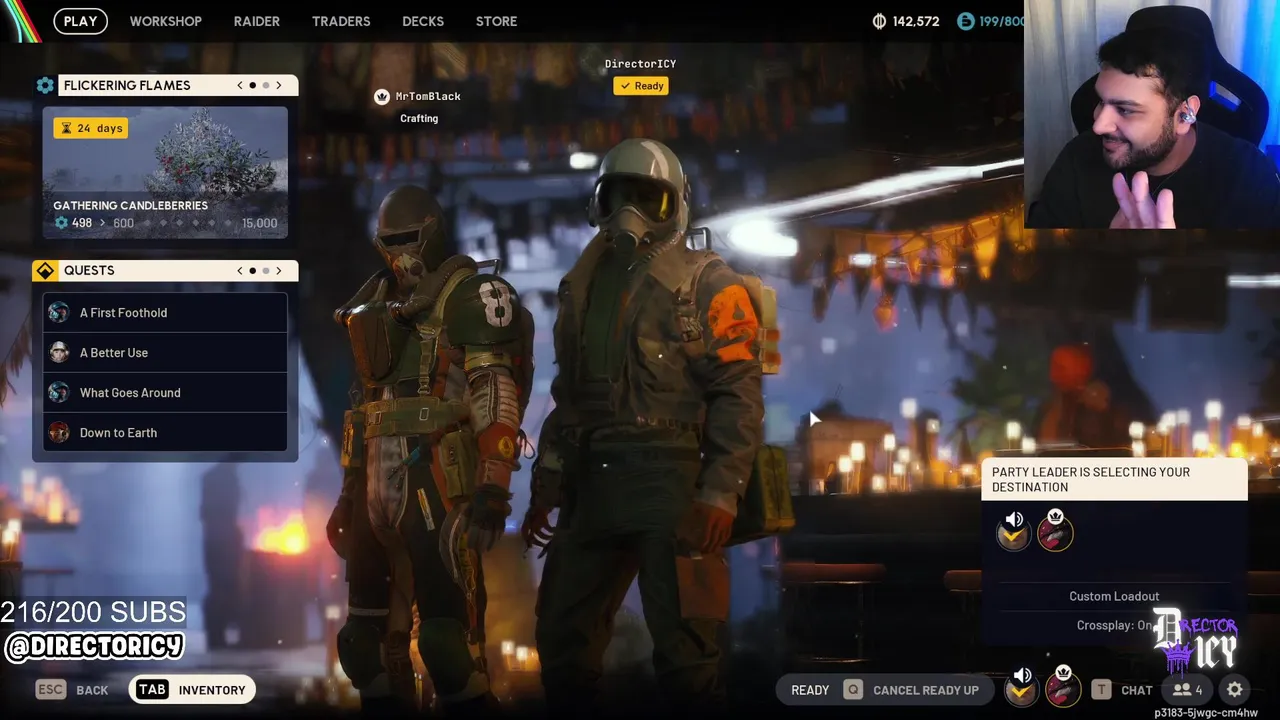Go to next Flickering Flames page arrow
Image resolution: width=1280 pixels, height=720 pixels.
click(x=279, y=85)
